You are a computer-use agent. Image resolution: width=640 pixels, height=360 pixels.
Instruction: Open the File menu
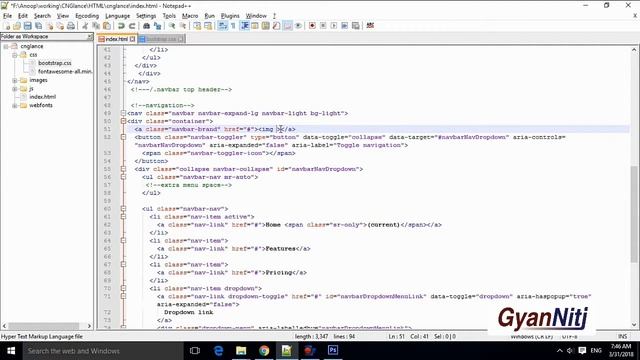7,16
